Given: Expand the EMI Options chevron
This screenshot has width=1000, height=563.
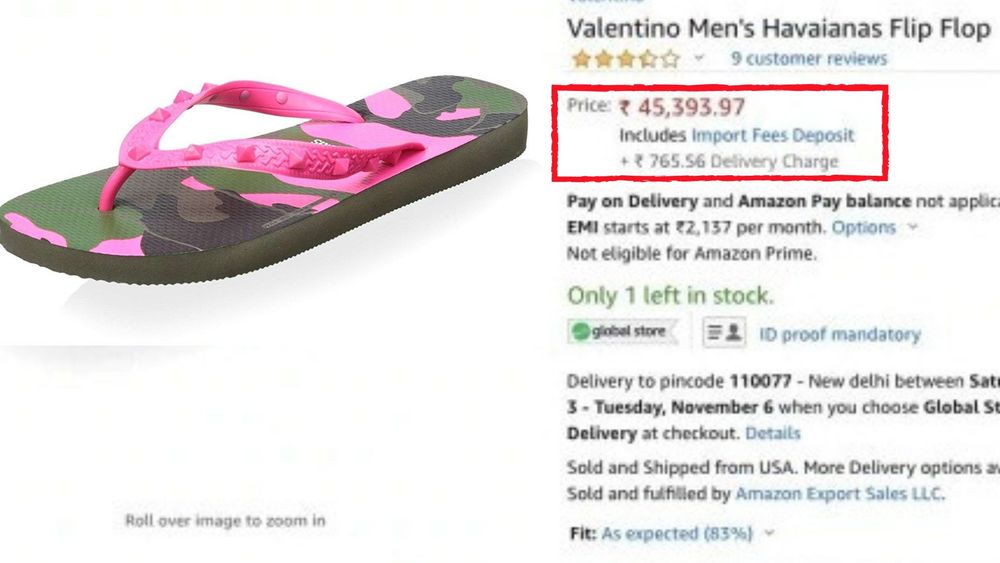Looking at the screenshot, I should point(912,227).
